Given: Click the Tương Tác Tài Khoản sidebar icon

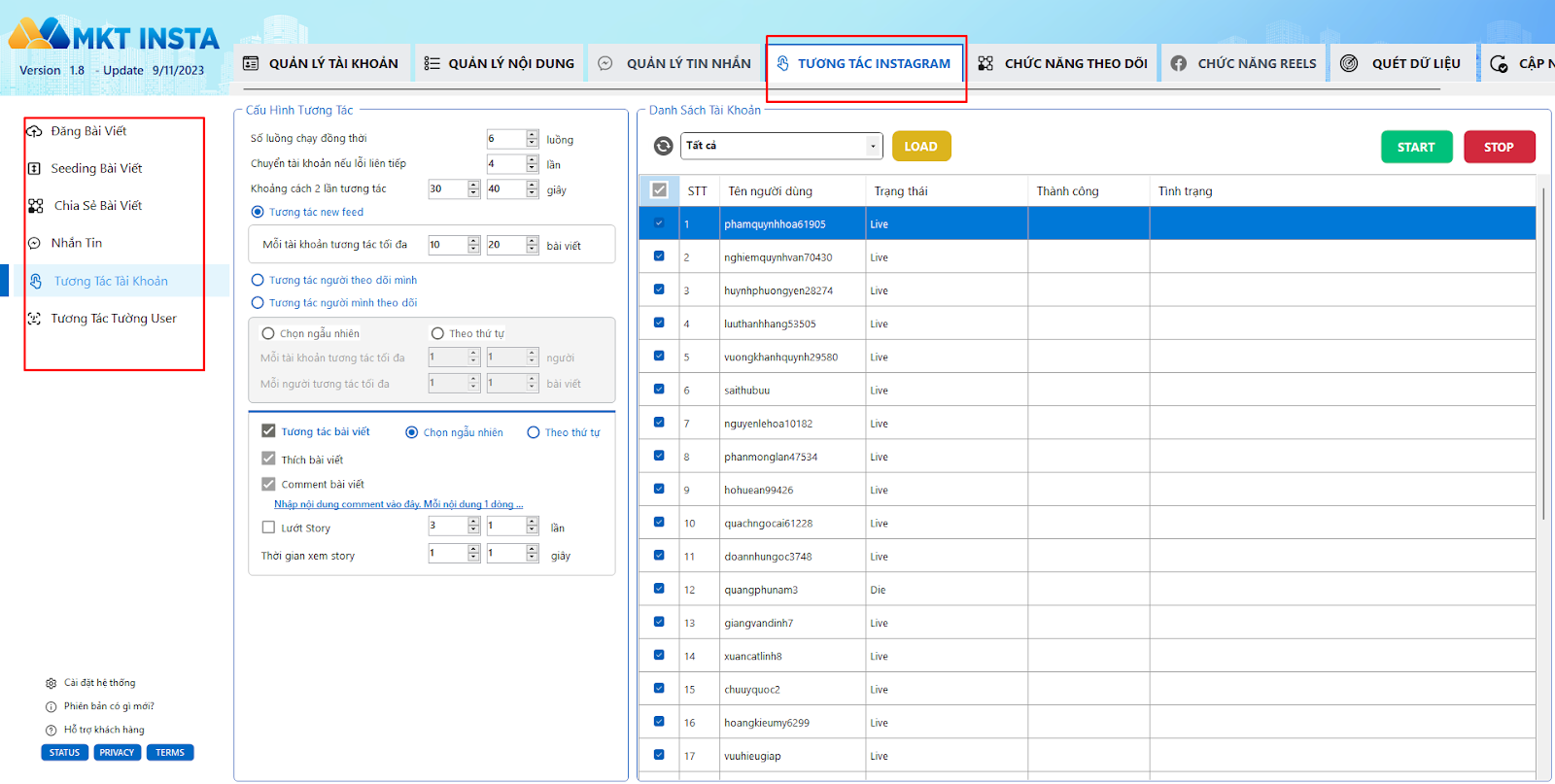Looking at the screenshot, I should 36,281.
